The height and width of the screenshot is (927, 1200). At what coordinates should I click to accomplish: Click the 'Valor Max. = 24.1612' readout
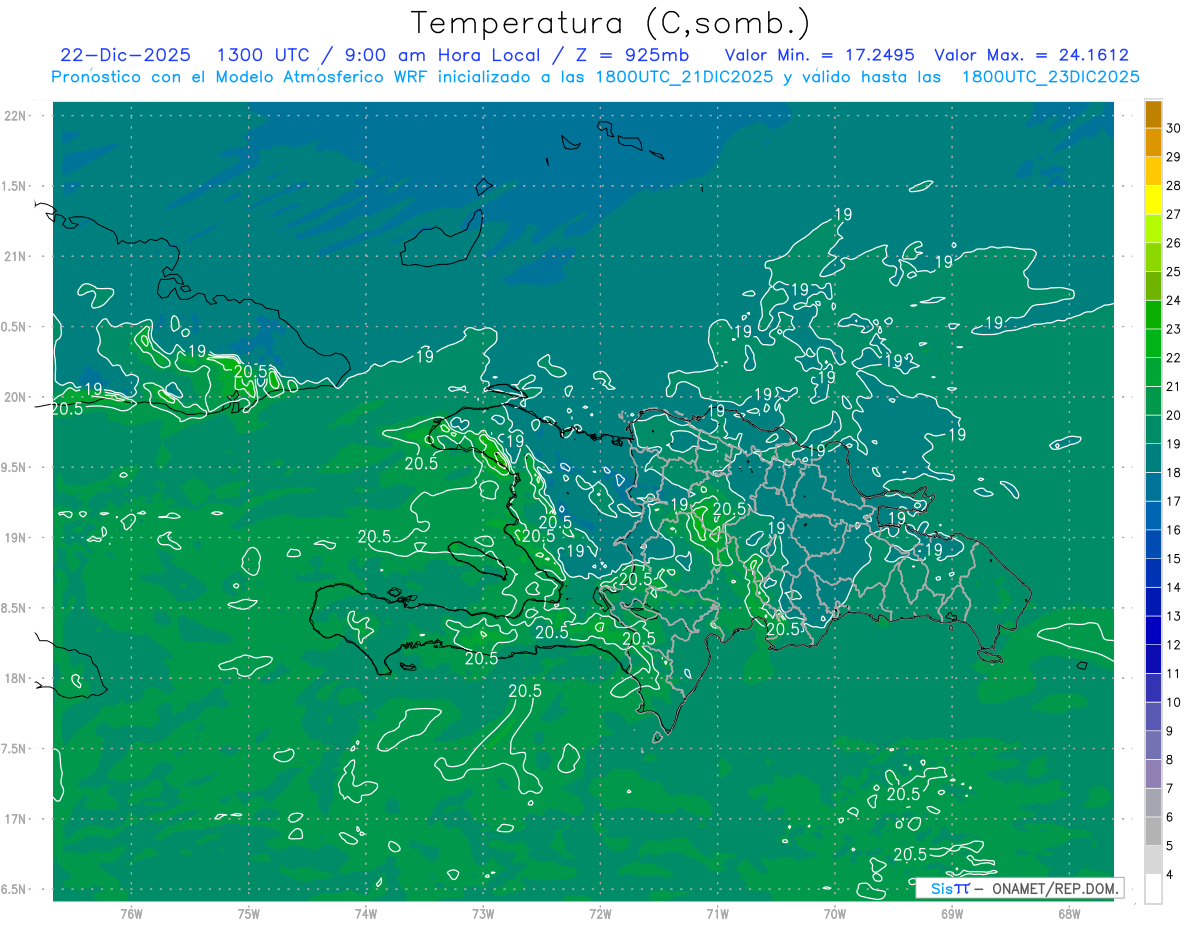[1031, 55]
